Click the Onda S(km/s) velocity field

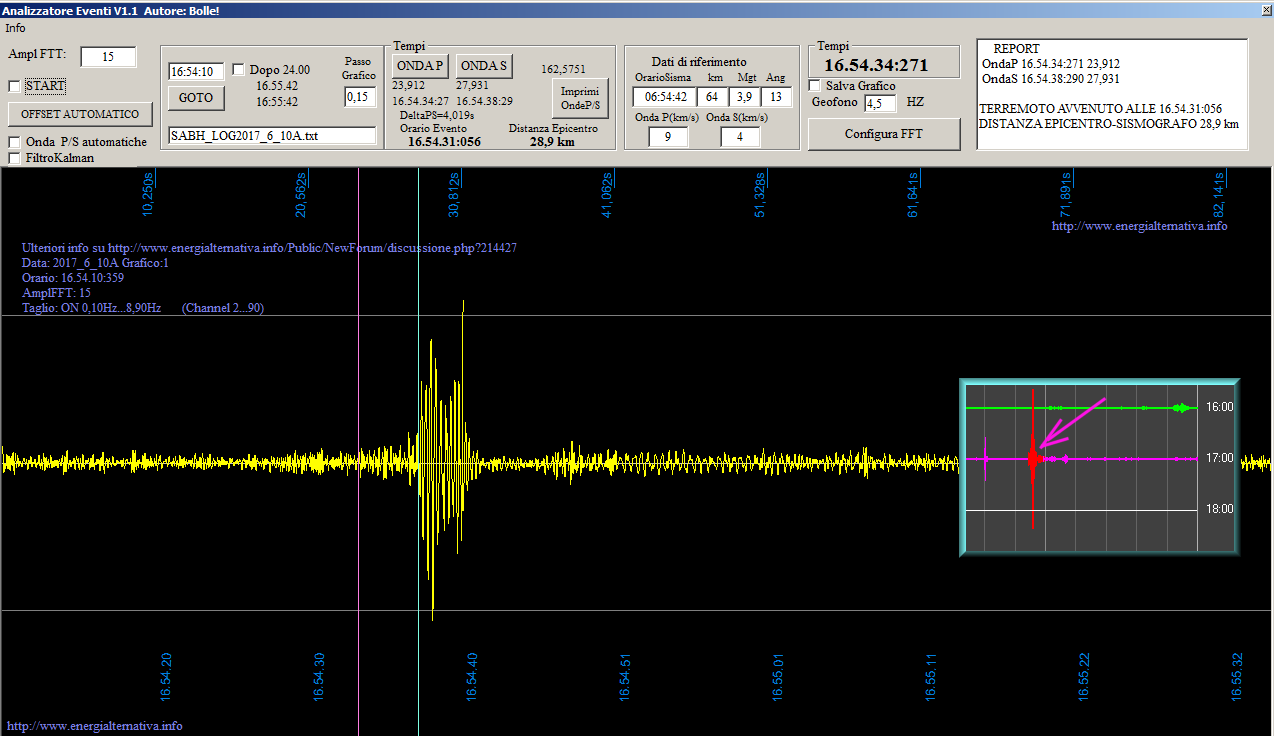point(740,137)
